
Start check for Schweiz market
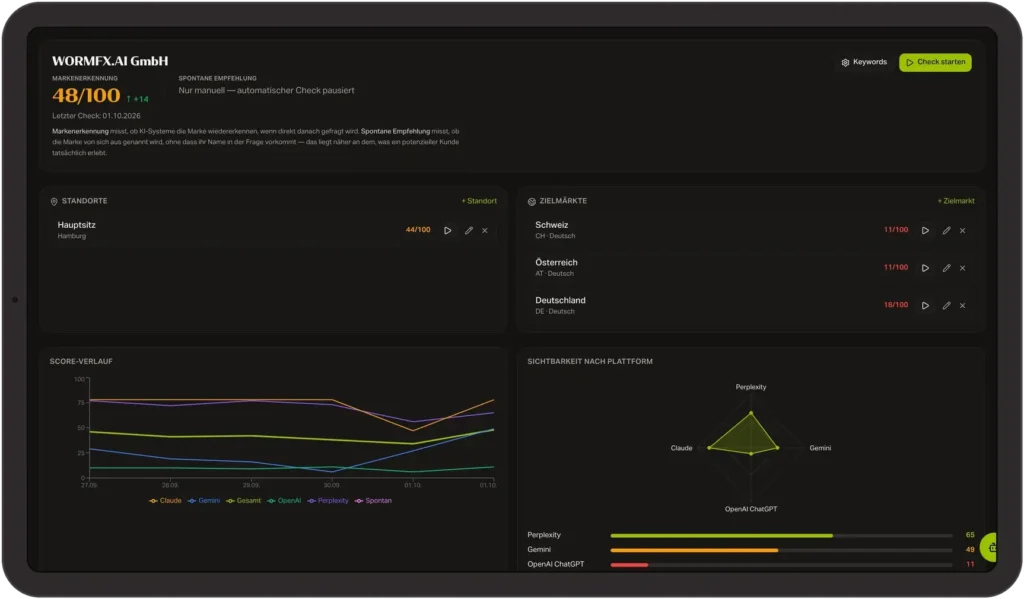click(925, 231)
